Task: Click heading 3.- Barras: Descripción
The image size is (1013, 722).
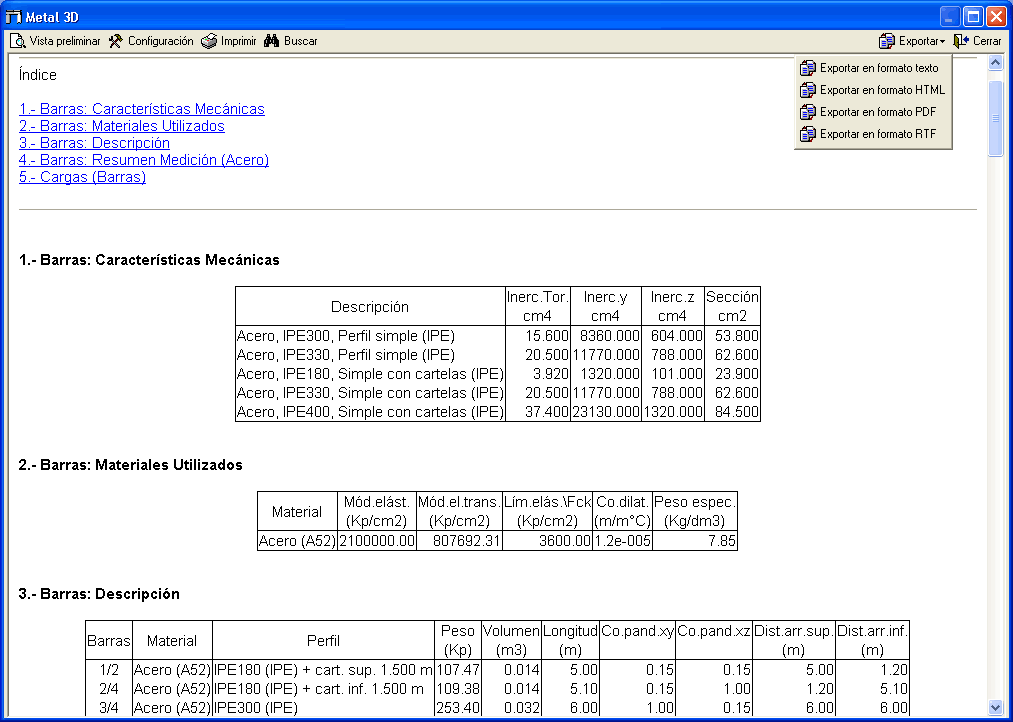Action: pyautogui.click(x=99, y=594)
